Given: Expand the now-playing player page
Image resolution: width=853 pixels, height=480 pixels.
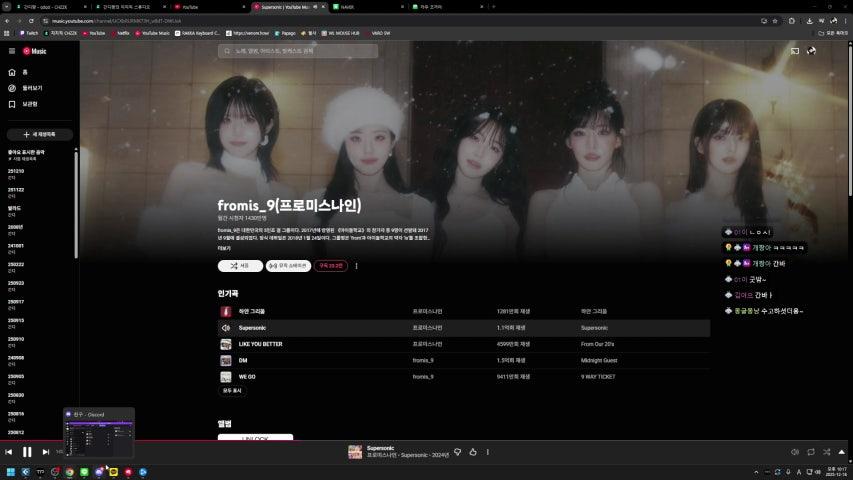Looking at the screenshot, I should [842, 452].
